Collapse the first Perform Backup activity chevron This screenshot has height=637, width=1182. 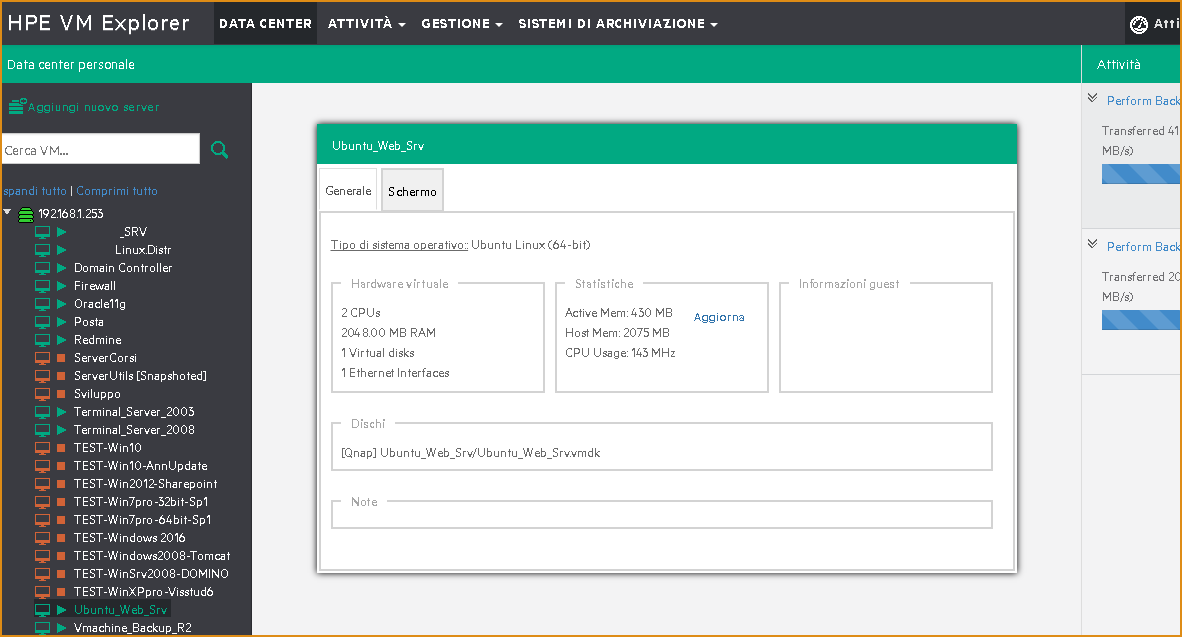pyautogui.click(x=1092, y=98)
